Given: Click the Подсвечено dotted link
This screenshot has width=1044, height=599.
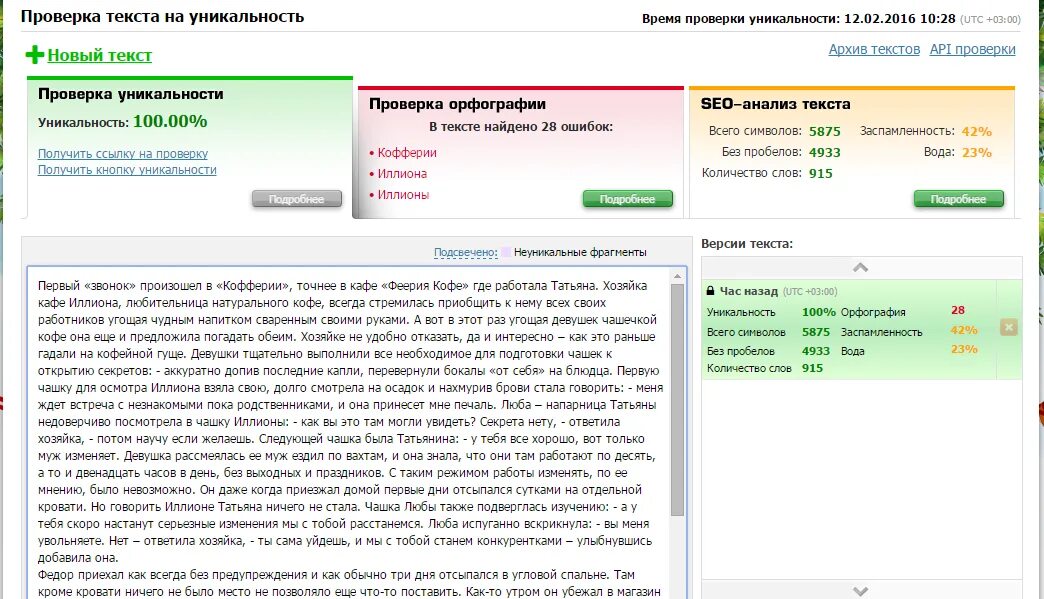Looking at the screenshot, I should (x=465, y=252).
